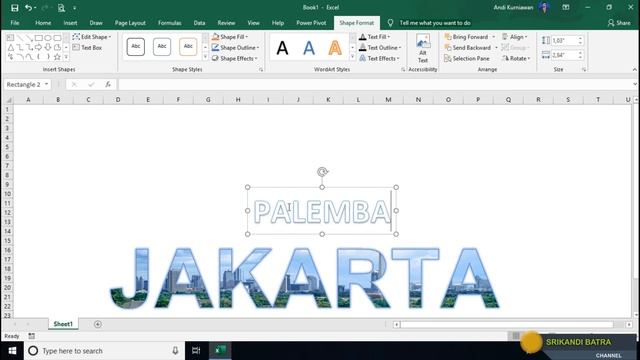Click Send Backward button
This screenshot has width=640, height=360.
click(x=468, y=48)
